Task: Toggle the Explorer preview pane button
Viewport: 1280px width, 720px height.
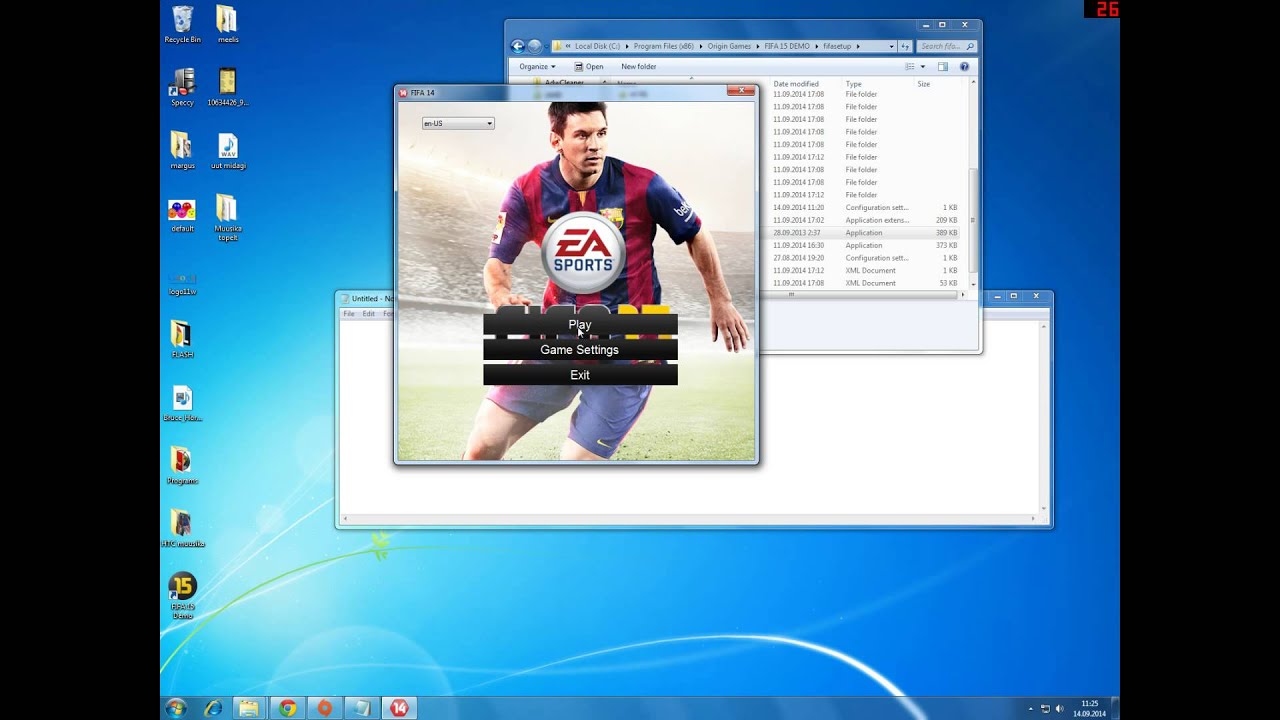Action: pyautogui.click(x=942, y=67)
